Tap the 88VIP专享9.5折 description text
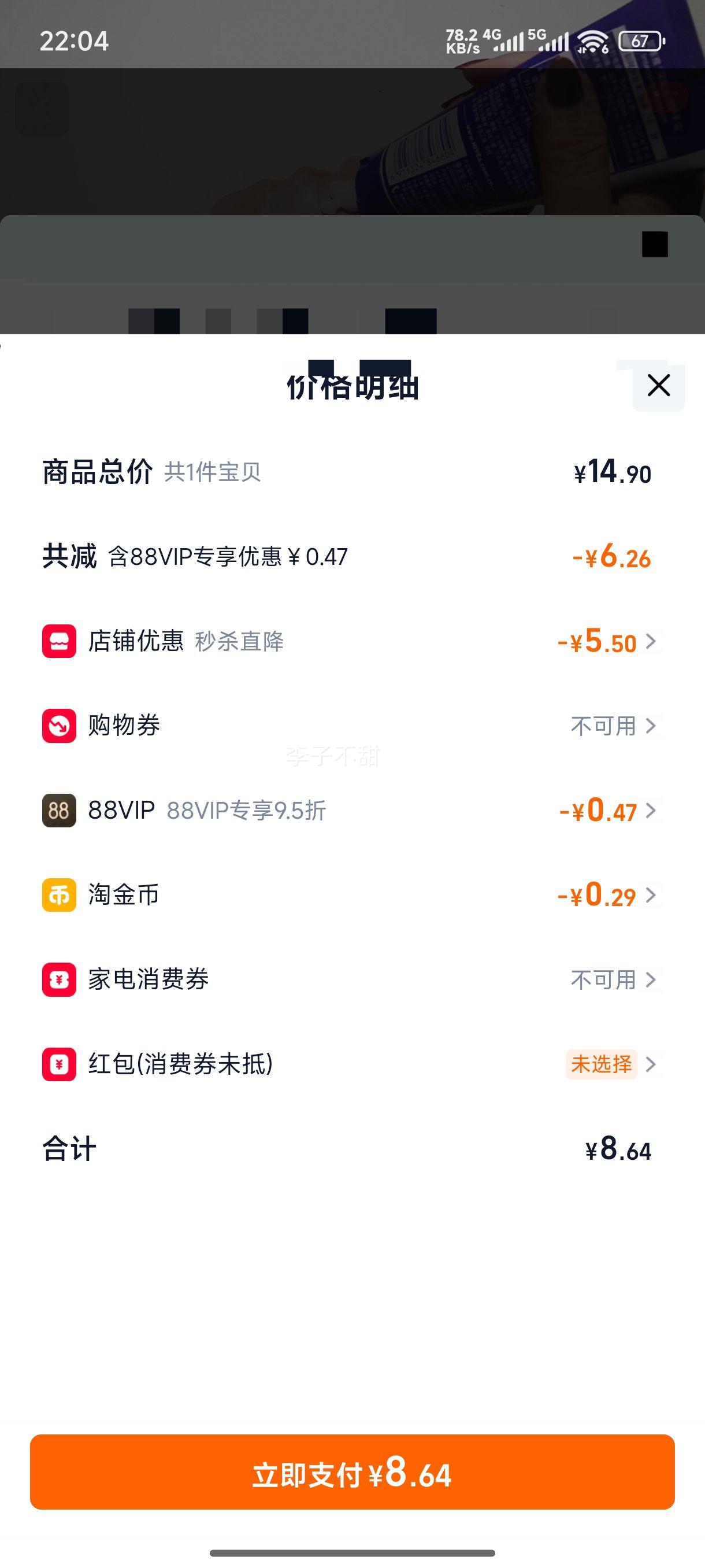 pyautogui.click(x=246, y=810)
